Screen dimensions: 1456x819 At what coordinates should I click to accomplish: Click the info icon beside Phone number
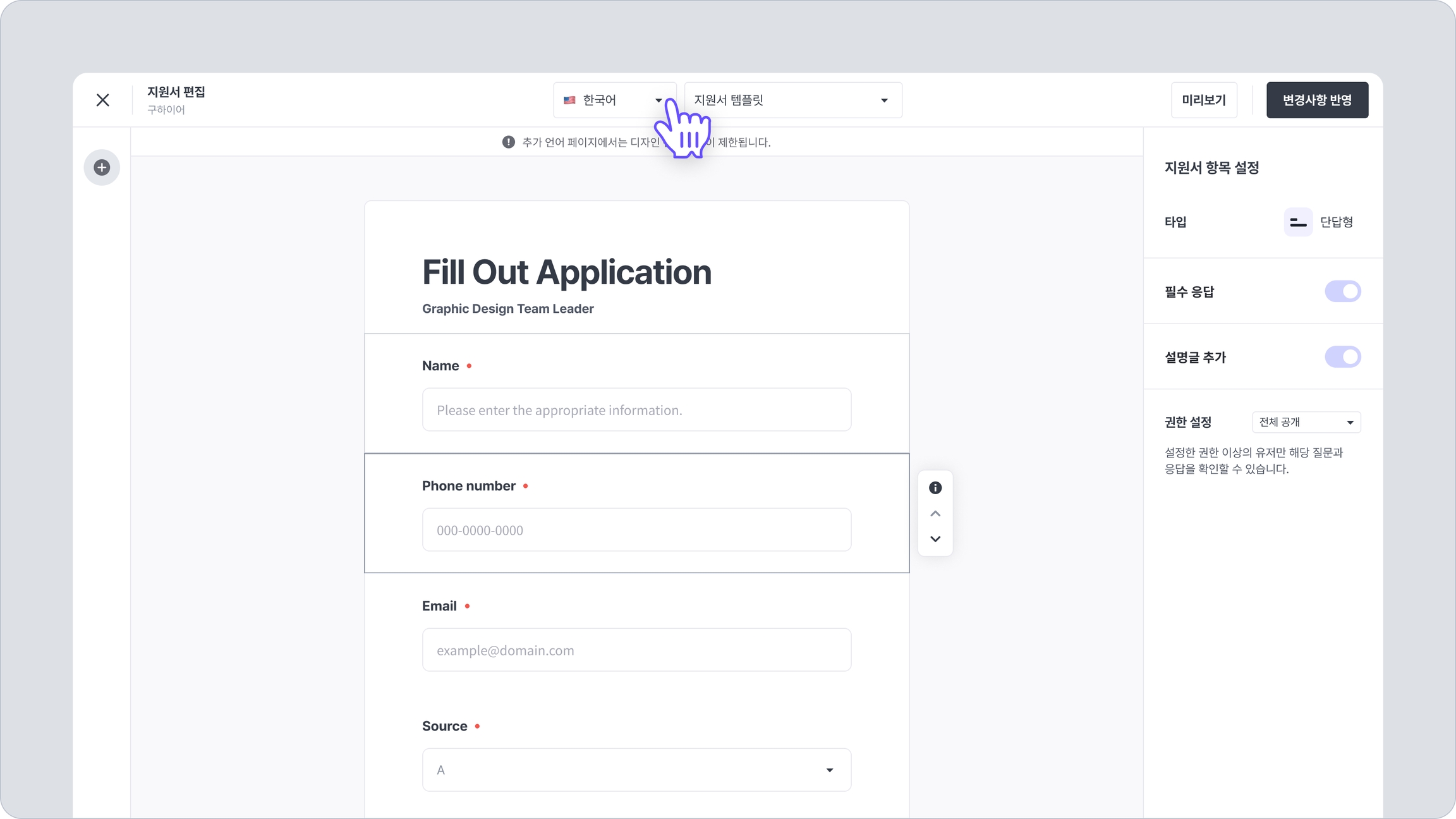point(935,488)
